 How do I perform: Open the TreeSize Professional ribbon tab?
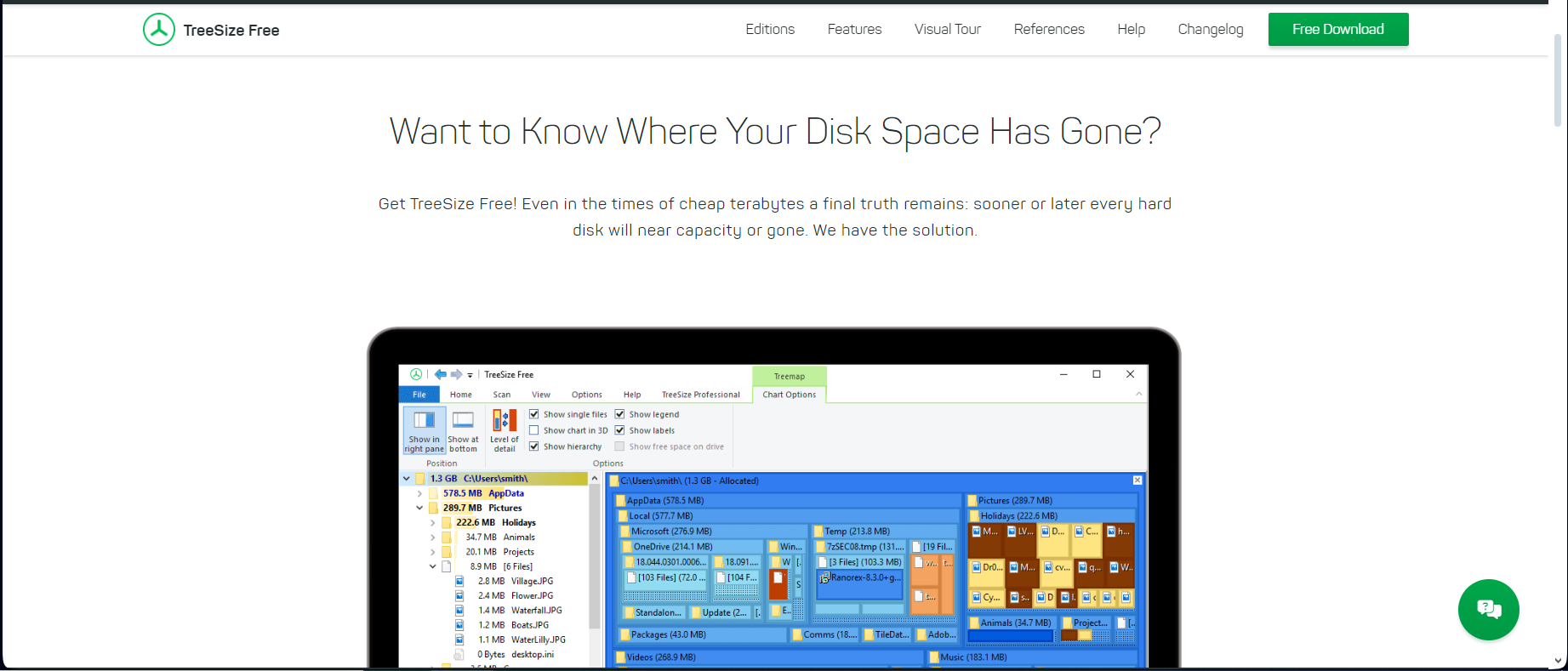click(701, 395)
